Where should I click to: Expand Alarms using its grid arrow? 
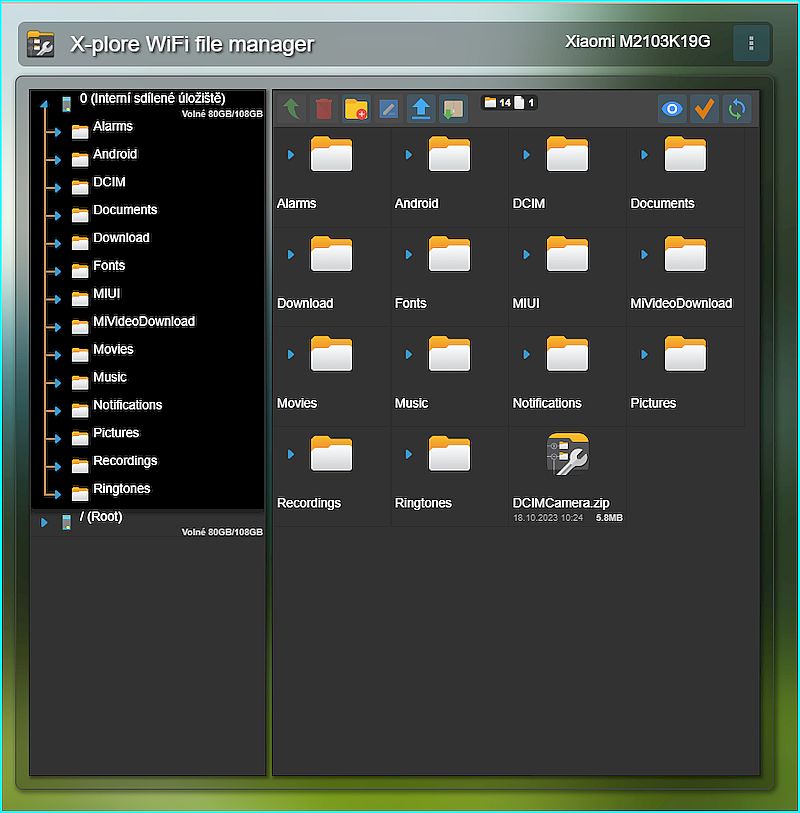pos(291,155)
